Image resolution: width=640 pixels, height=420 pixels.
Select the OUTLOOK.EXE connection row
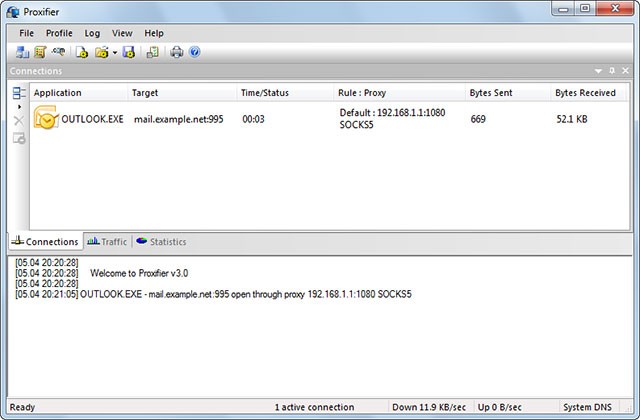[x=300, y=118]
